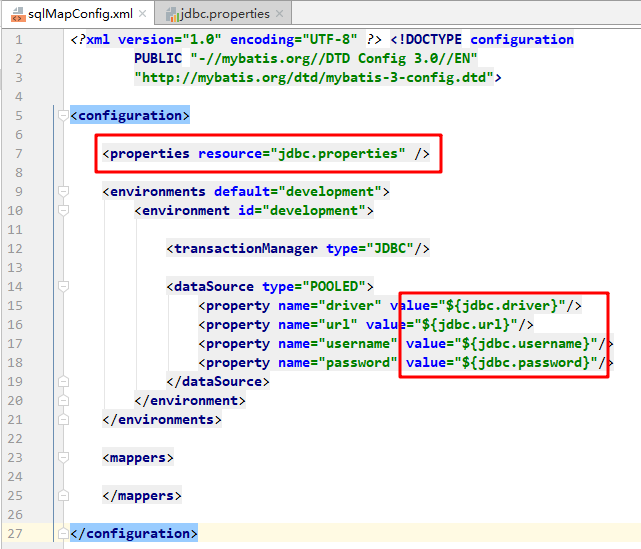641x549 pixels.
Task: Click the opening <mappers> tag
Action: point(138,457)
